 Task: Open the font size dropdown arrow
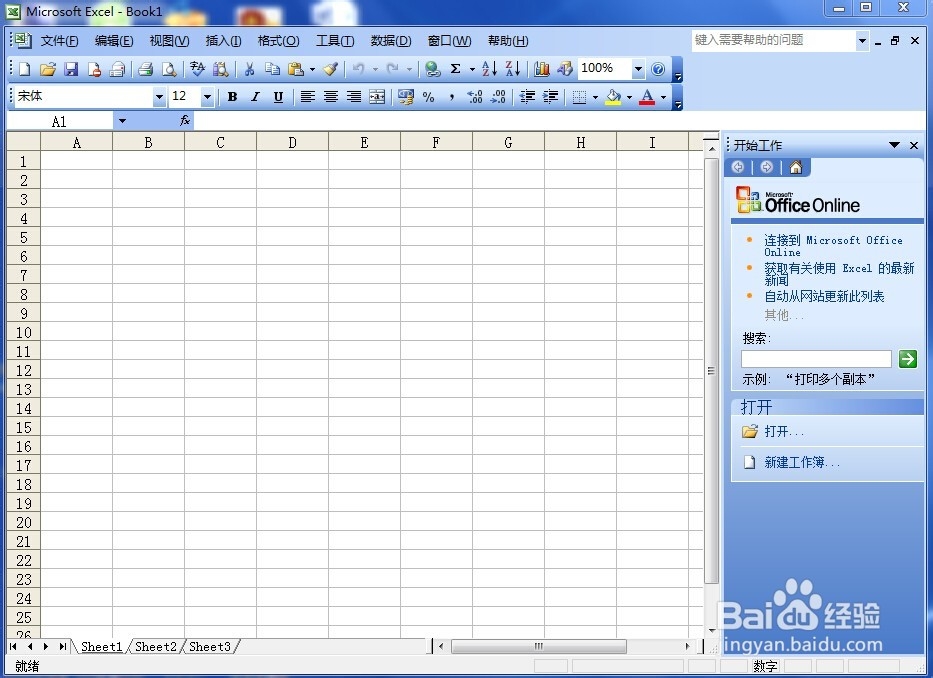[x=207, y=96]
